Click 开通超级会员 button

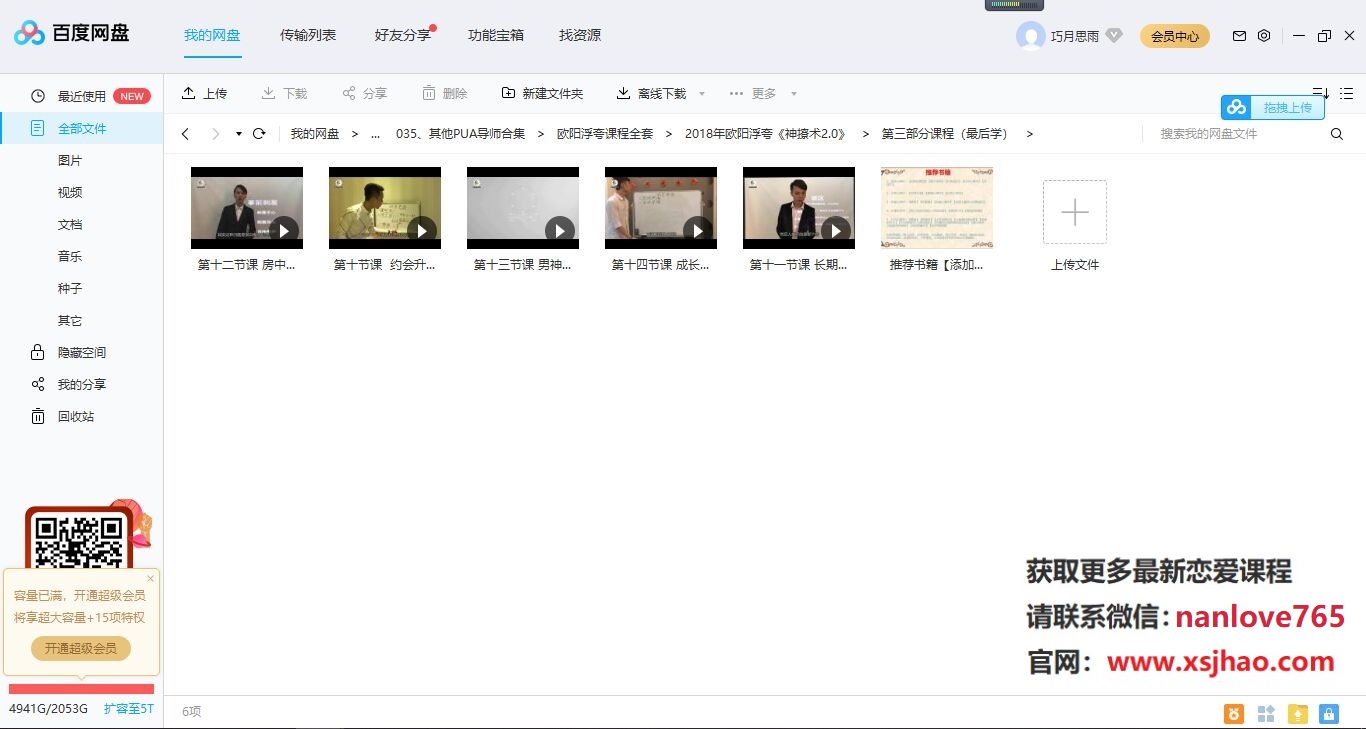click(x=81, y=648)
